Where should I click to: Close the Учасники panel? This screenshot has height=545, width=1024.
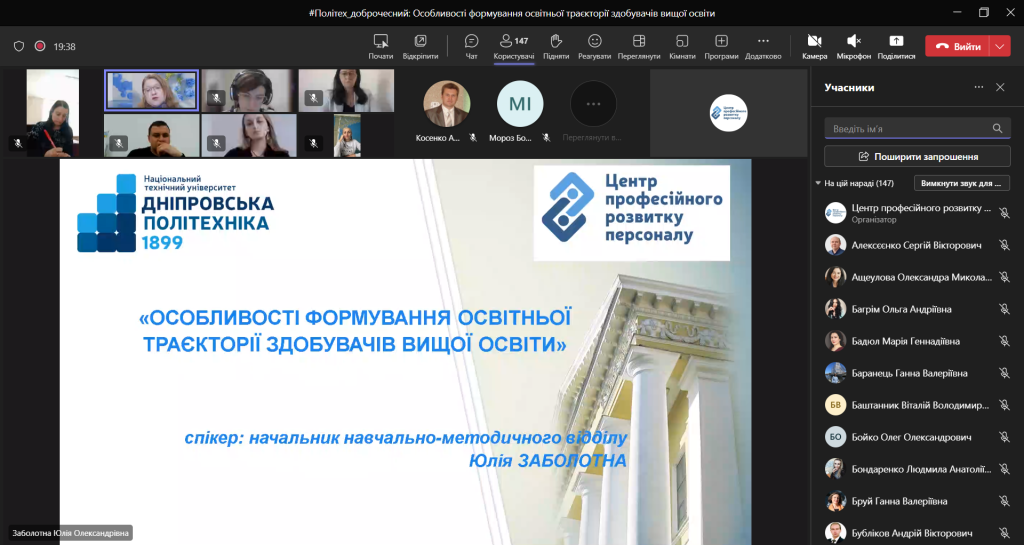coord(1000,87)
